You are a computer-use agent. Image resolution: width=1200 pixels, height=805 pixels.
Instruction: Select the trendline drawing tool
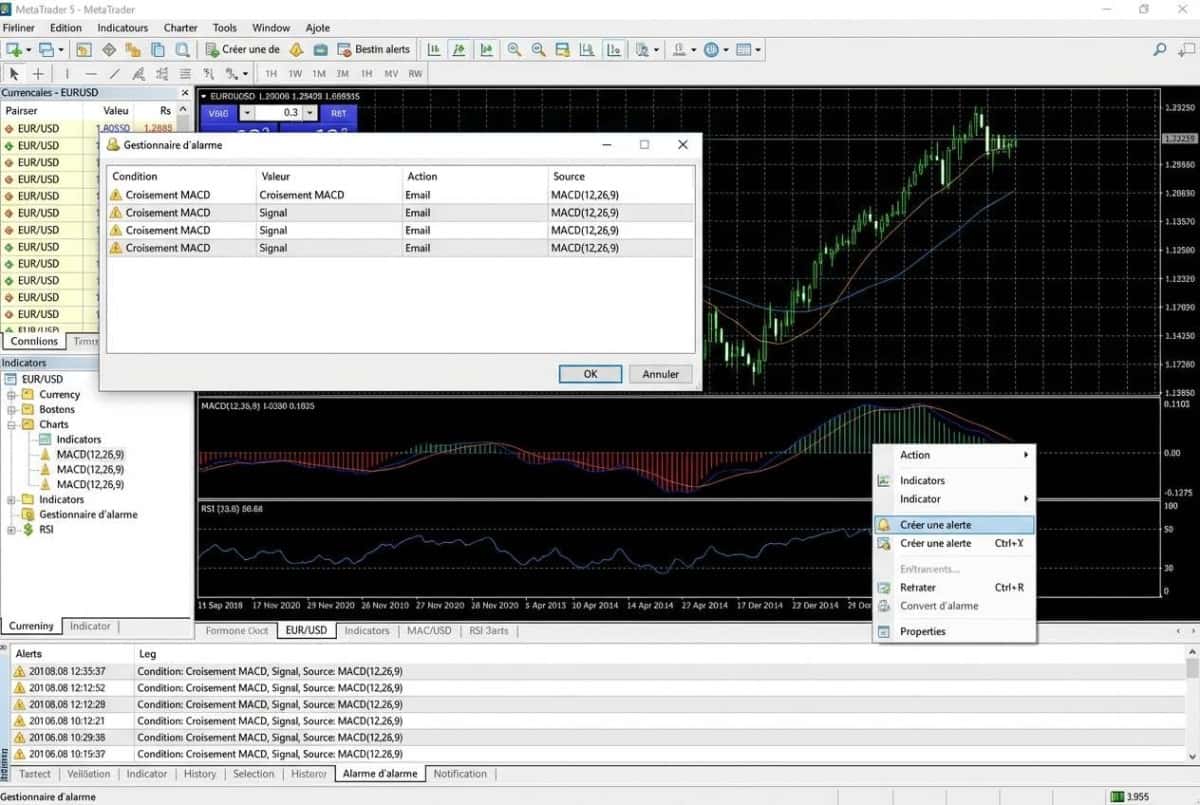115,73
